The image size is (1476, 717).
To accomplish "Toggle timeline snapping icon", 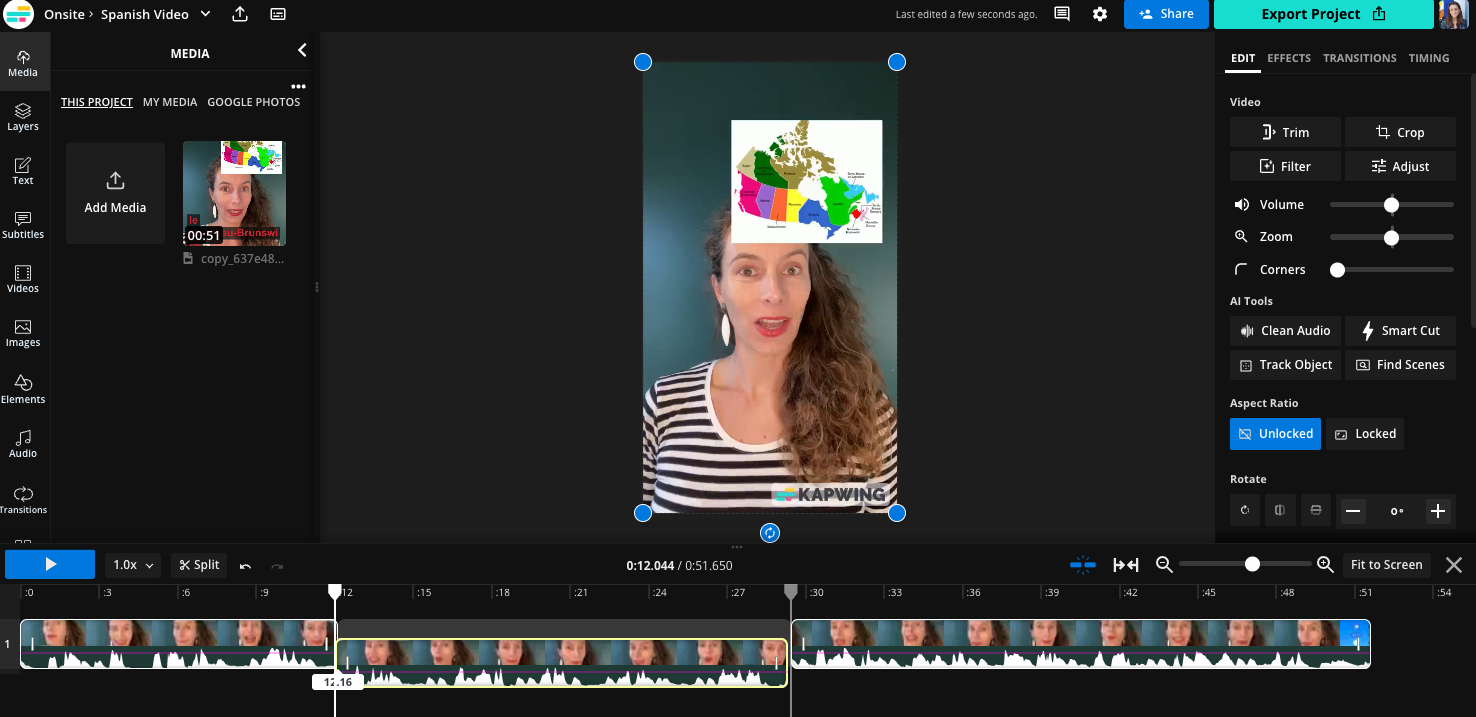I will point(1083,565).
